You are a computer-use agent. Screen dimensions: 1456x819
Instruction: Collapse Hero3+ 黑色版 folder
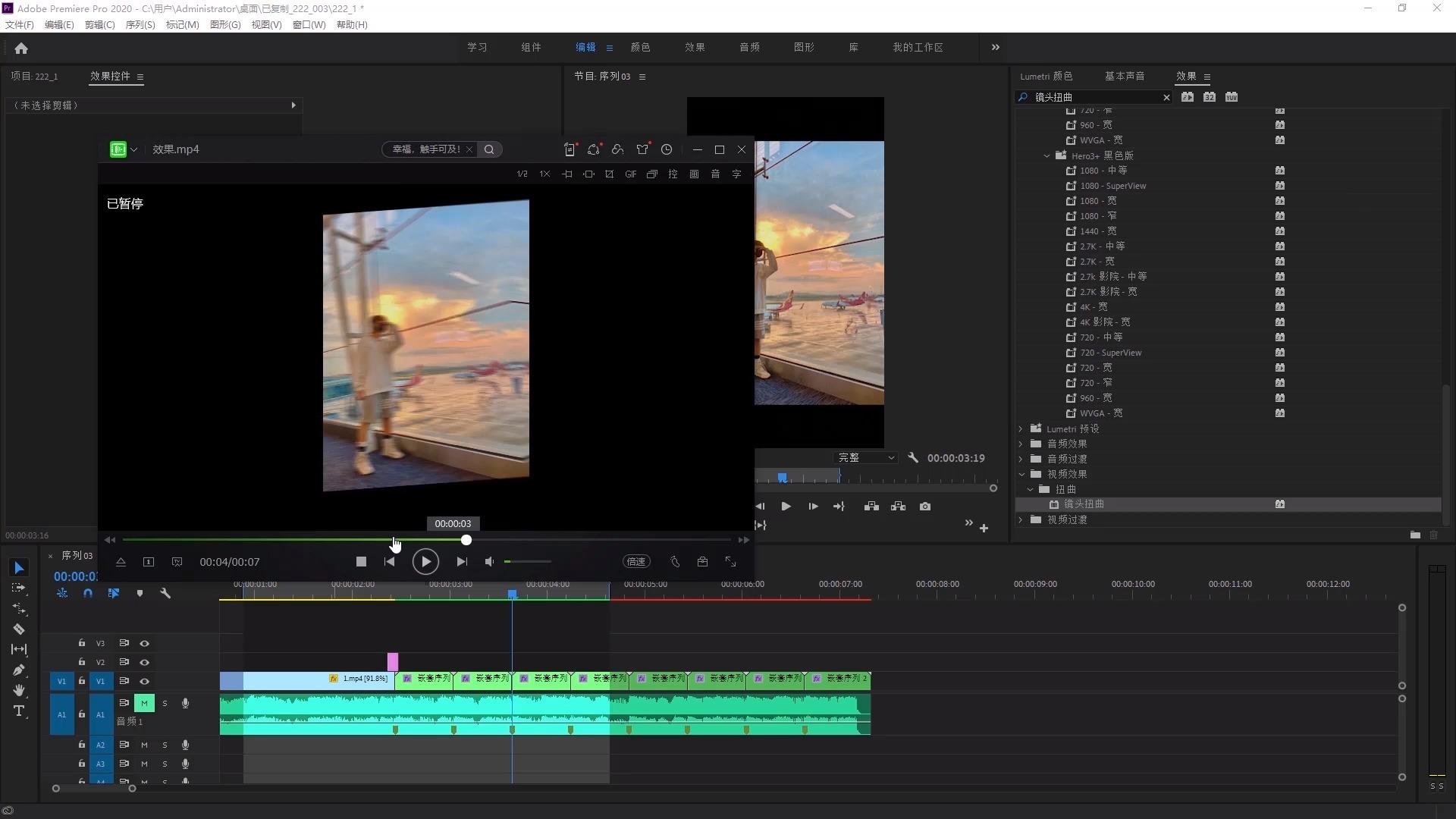click(1047, 156)
